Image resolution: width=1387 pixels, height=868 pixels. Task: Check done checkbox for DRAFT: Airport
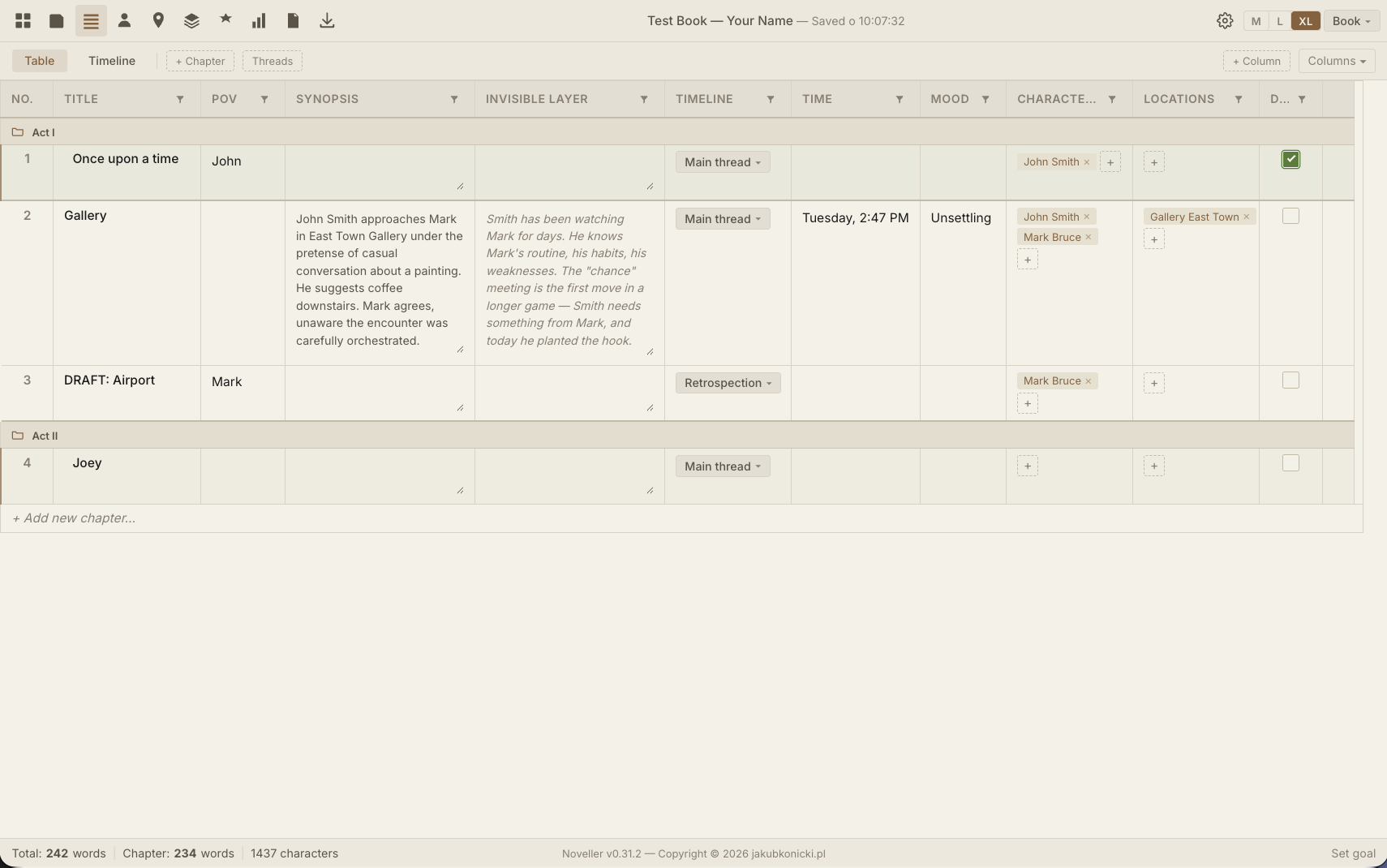point(1290,380)
